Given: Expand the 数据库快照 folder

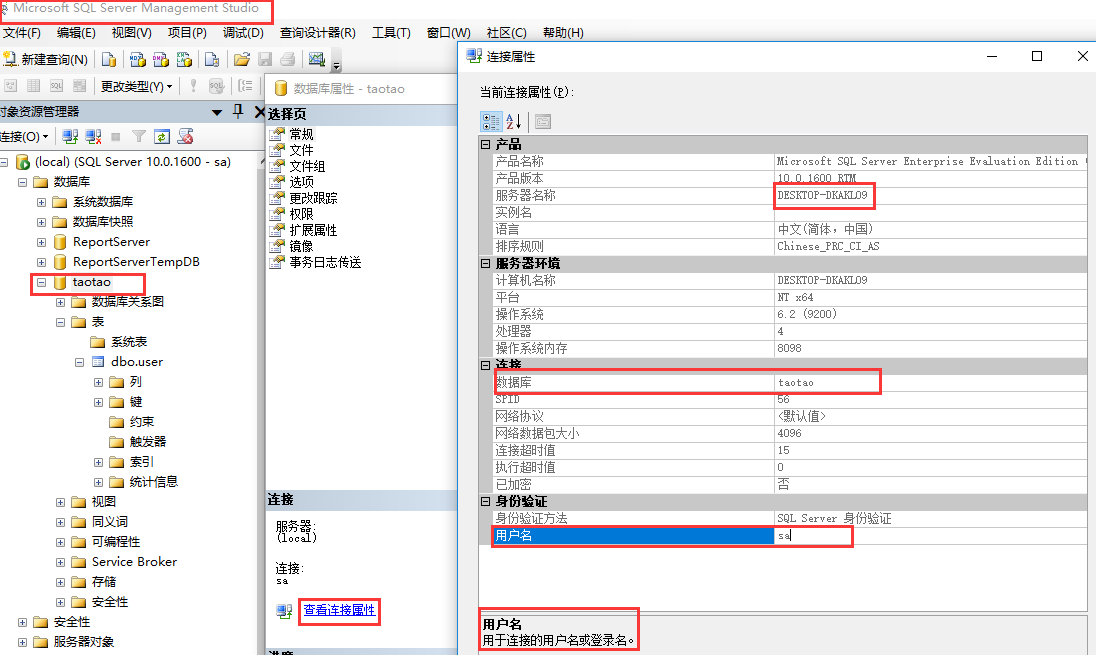Looking at the screenshot, I should (41, 222).
